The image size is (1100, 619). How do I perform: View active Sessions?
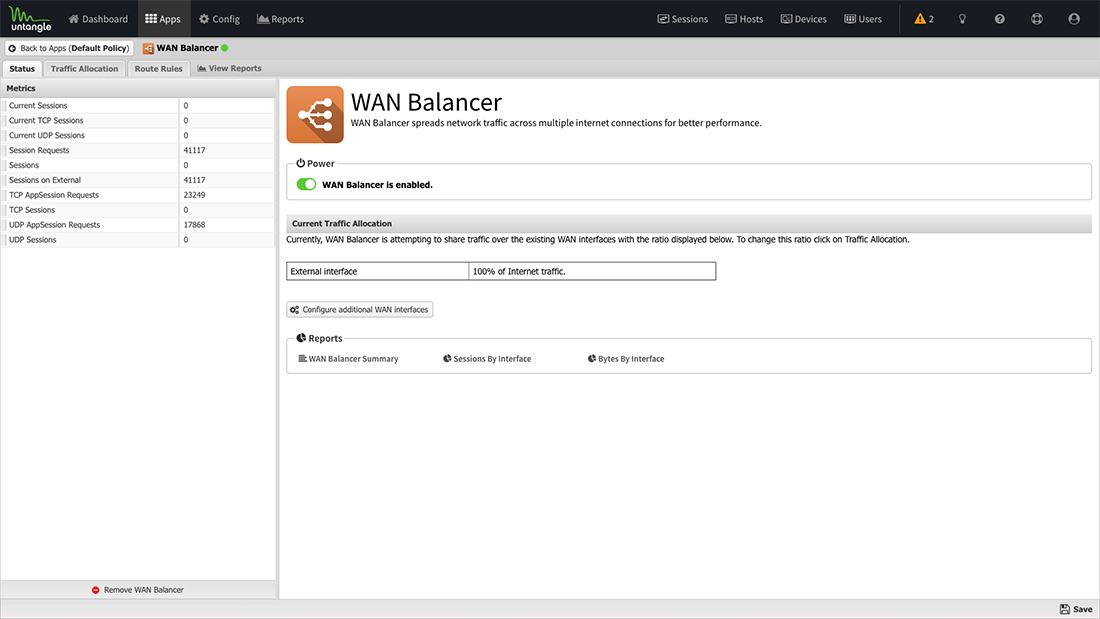(x=683, y=19)
